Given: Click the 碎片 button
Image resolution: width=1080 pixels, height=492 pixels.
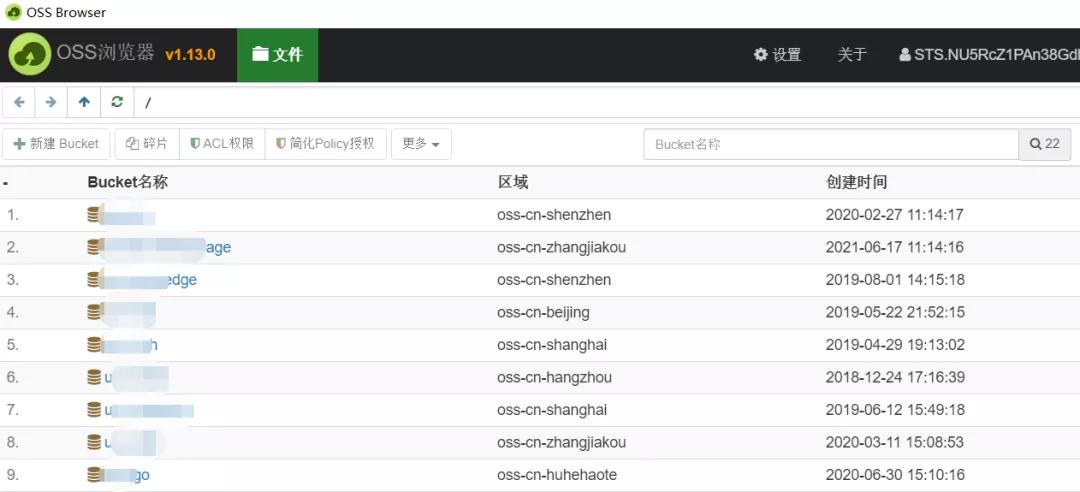Looking at the screenshot, I should (147, 143).
